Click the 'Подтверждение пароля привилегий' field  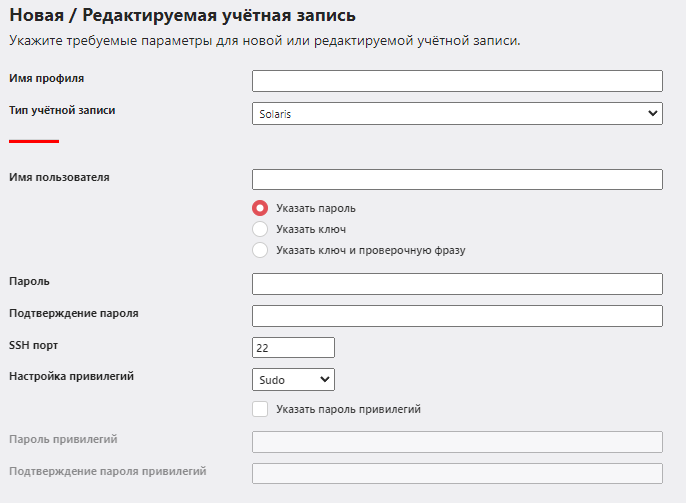click(x=457, y=473)
